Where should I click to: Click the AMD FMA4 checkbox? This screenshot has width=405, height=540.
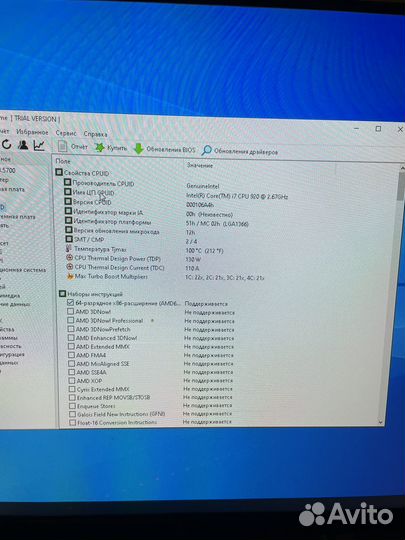[71, 355]
